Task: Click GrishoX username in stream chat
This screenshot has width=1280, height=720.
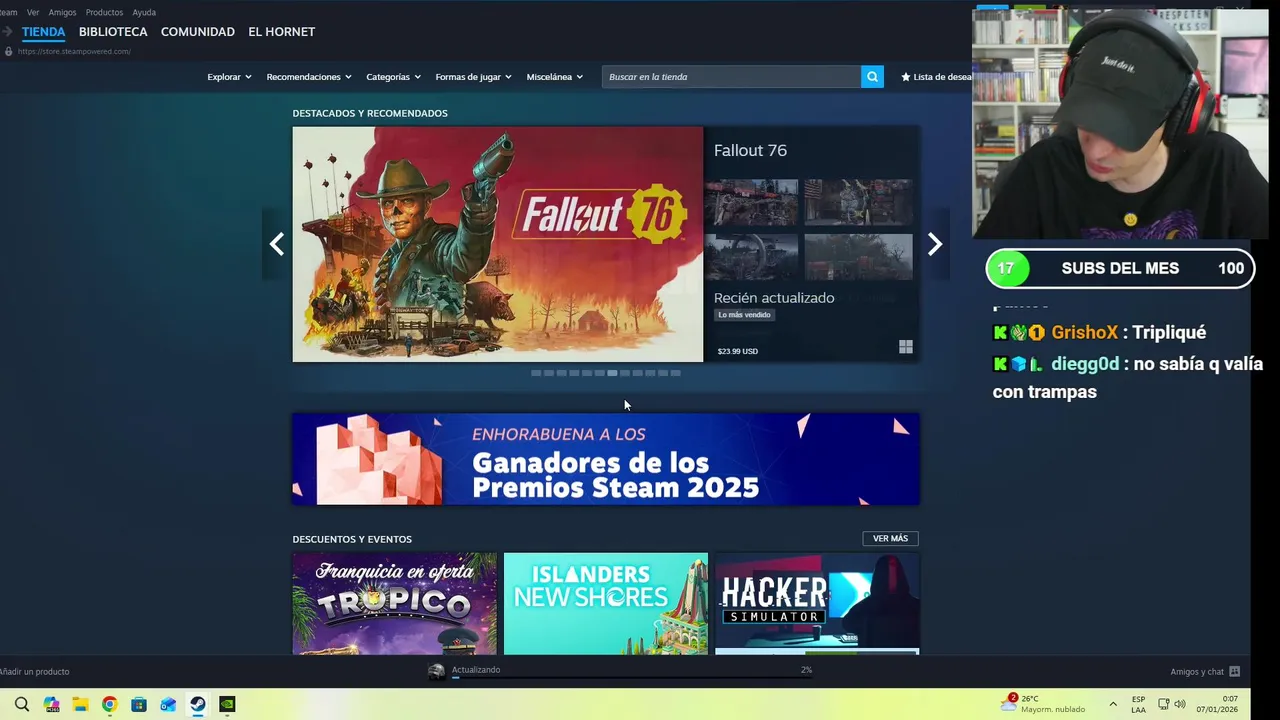Action: click(x=1085, y=333)
